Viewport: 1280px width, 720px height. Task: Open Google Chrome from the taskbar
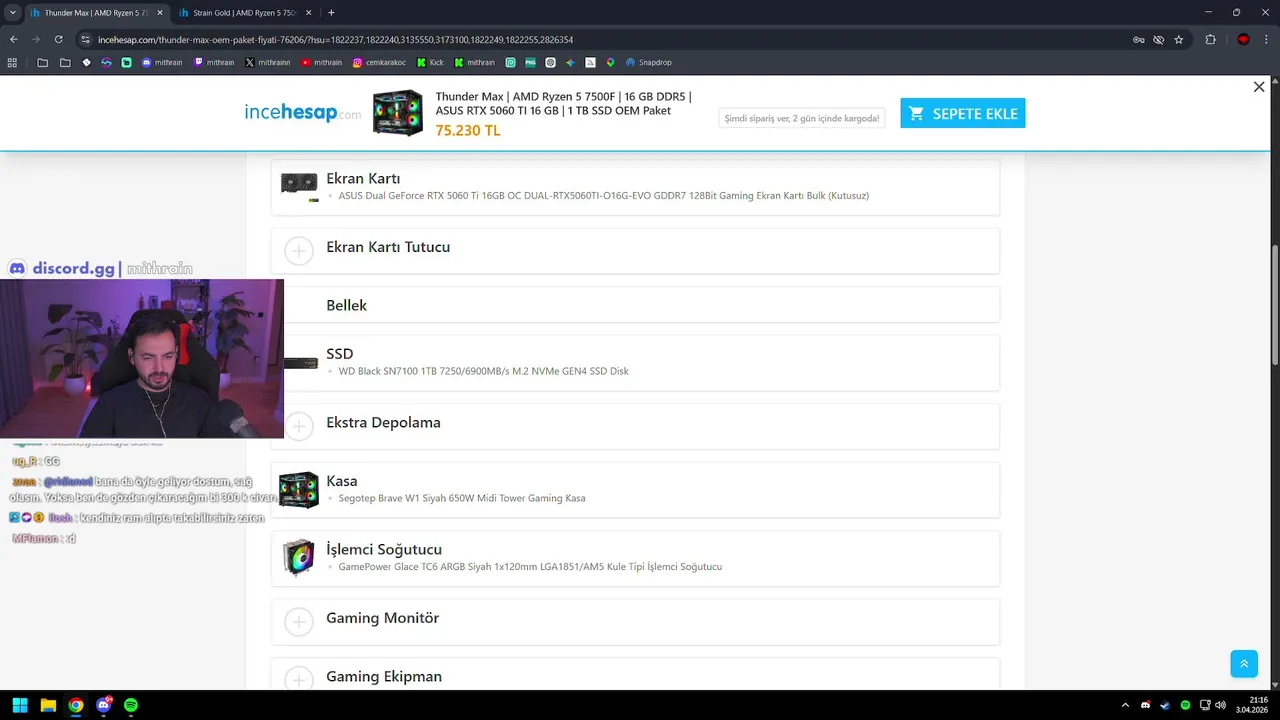[x=76, y=705]
